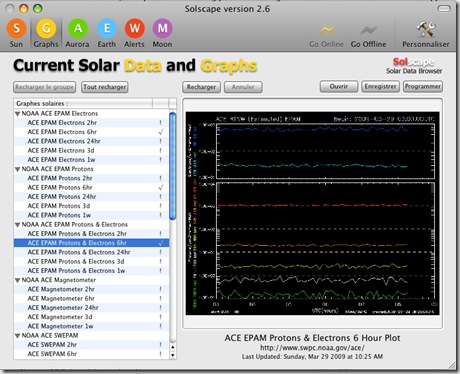Select ACE EPAM Protons 3d row
Screen dimensions: 460x374
click(91, 206)
